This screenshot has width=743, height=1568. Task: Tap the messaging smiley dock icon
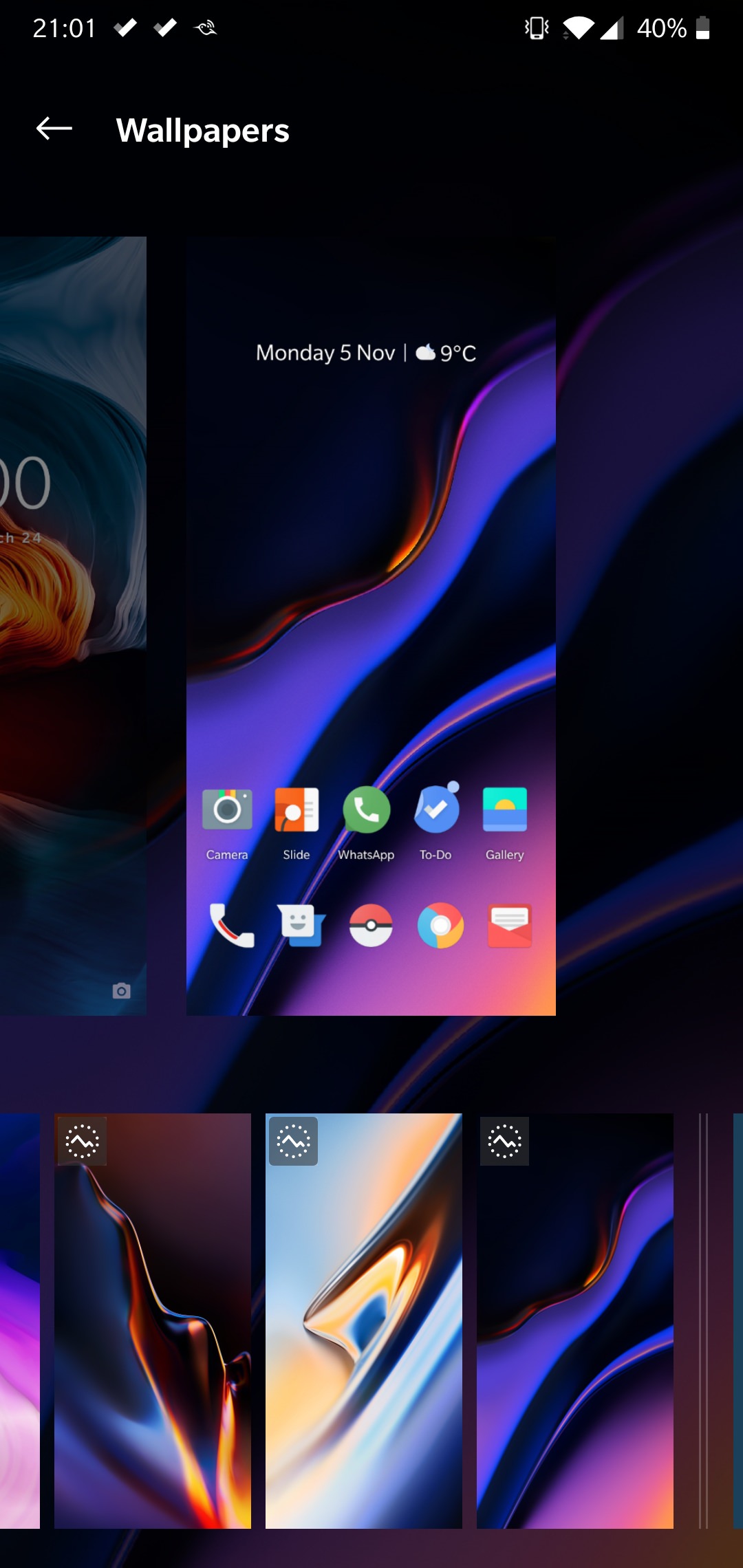point(301,926)
